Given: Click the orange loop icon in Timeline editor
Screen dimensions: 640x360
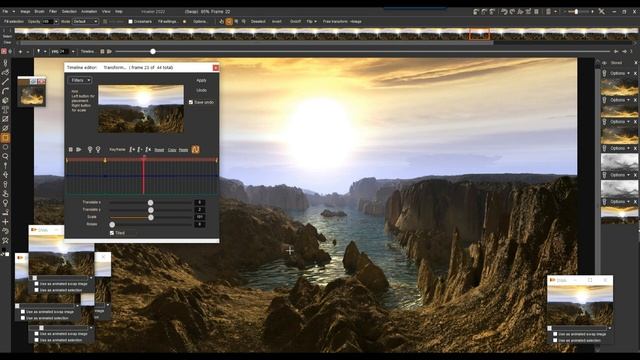Looking at the screenshot, I should 196,150.
